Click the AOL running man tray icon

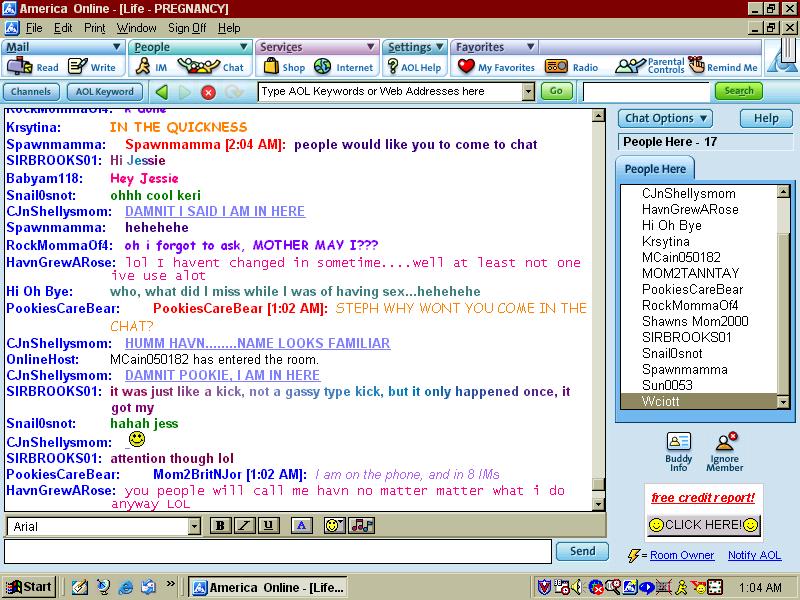point(681,588)
